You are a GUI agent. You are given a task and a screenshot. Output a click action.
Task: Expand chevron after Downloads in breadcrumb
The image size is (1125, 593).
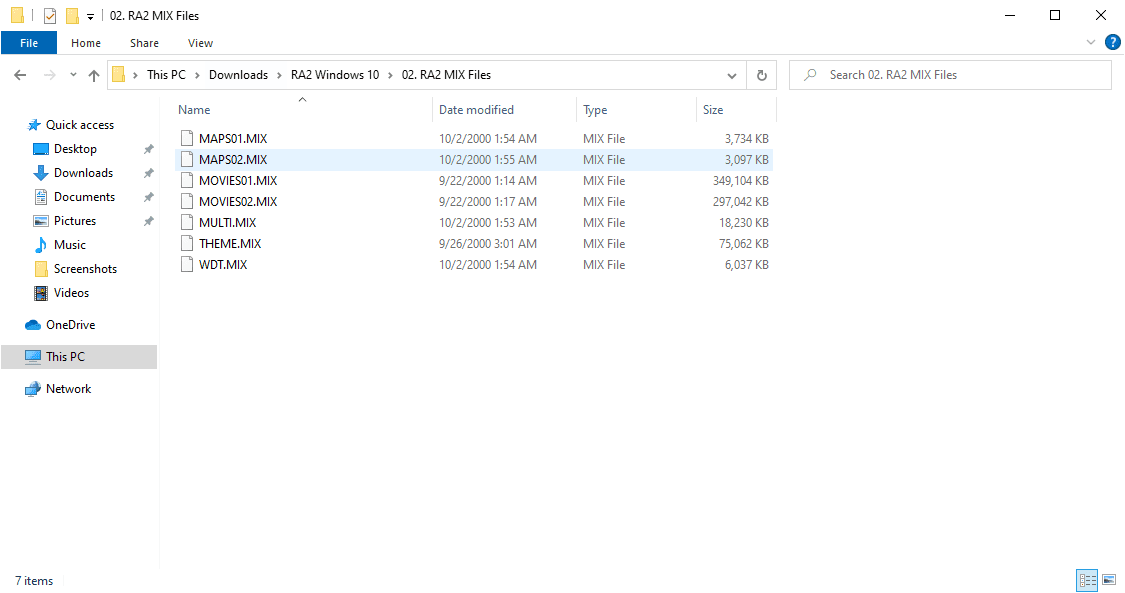tap(280, 75)
